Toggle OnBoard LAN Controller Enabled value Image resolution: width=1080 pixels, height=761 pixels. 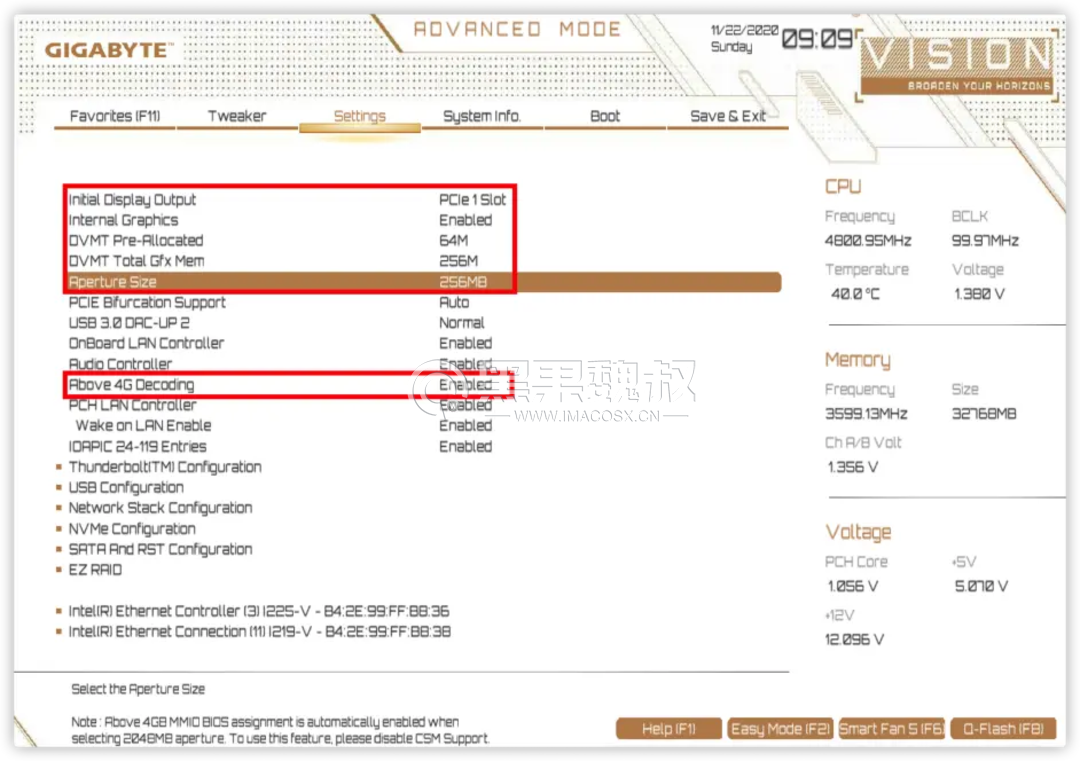[x=466, y=343]
